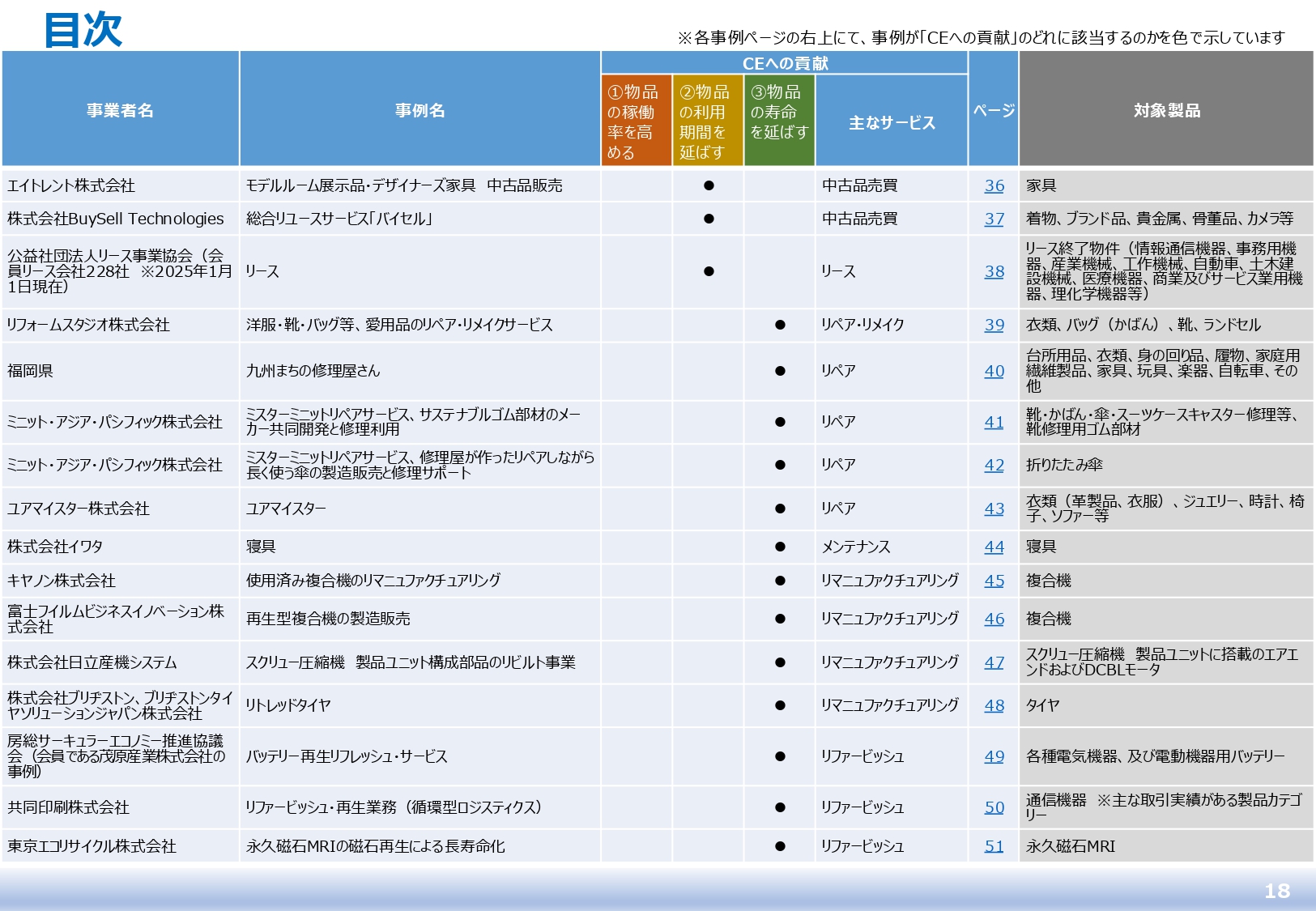Click case name 永久磁石MRIの磁石再生による長寿命化
Viewport: 1316px width, 911px height.
coord(375,846)
